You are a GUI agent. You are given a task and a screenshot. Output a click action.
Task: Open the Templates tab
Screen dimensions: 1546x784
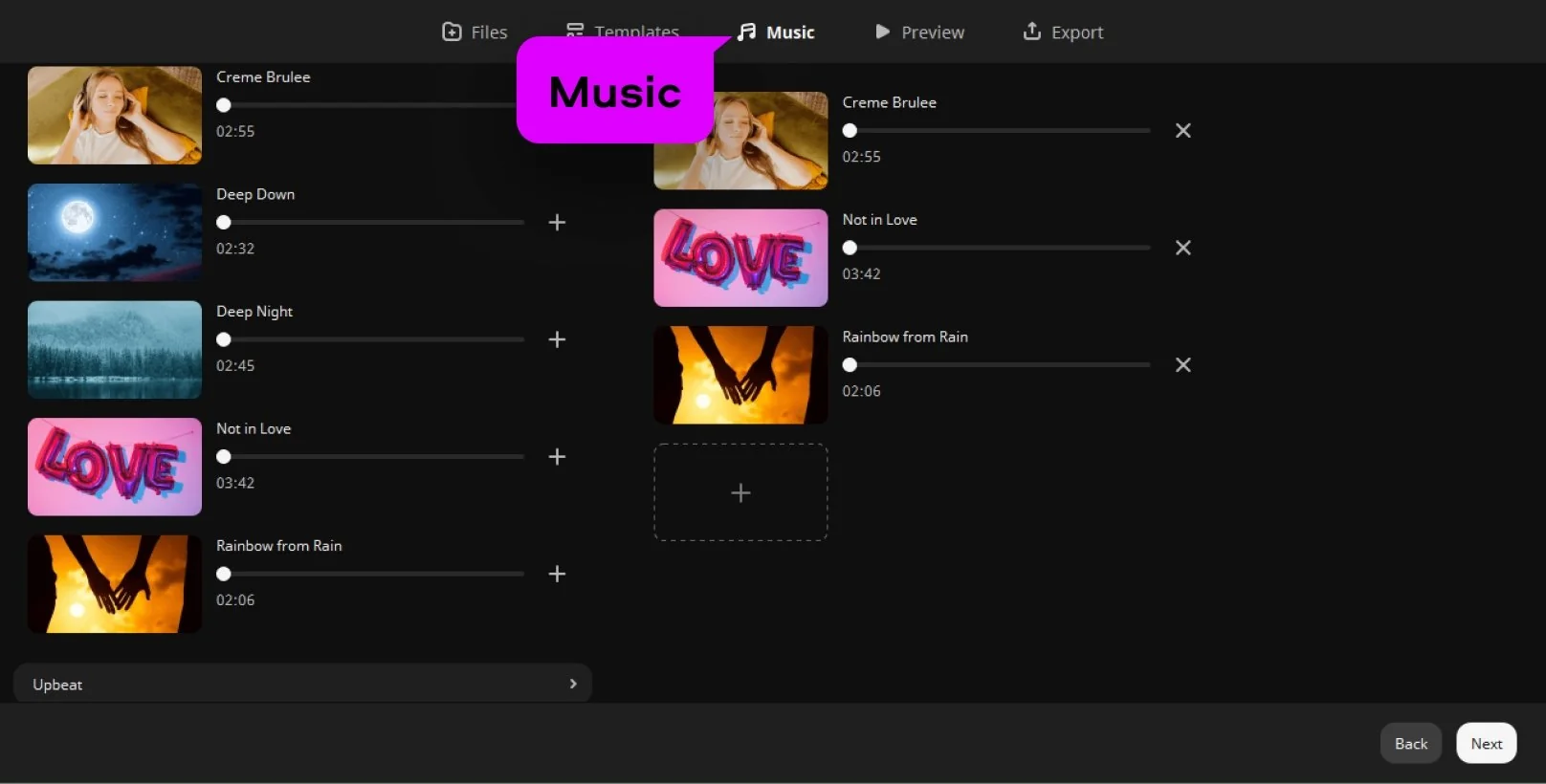623,29
